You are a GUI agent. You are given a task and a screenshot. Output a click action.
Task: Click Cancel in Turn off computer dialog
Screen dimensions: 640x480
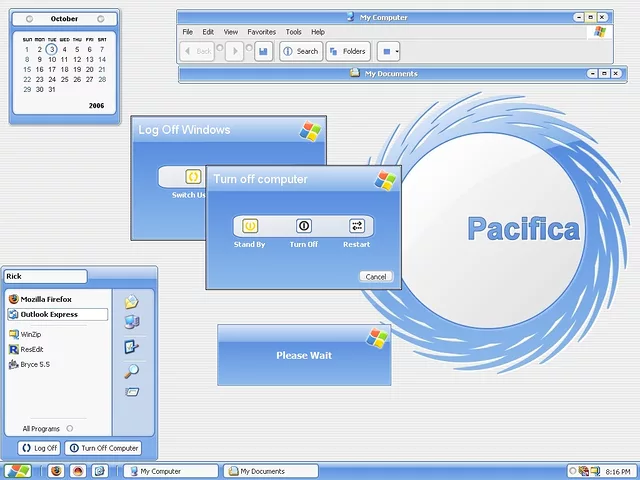(376, 277)
